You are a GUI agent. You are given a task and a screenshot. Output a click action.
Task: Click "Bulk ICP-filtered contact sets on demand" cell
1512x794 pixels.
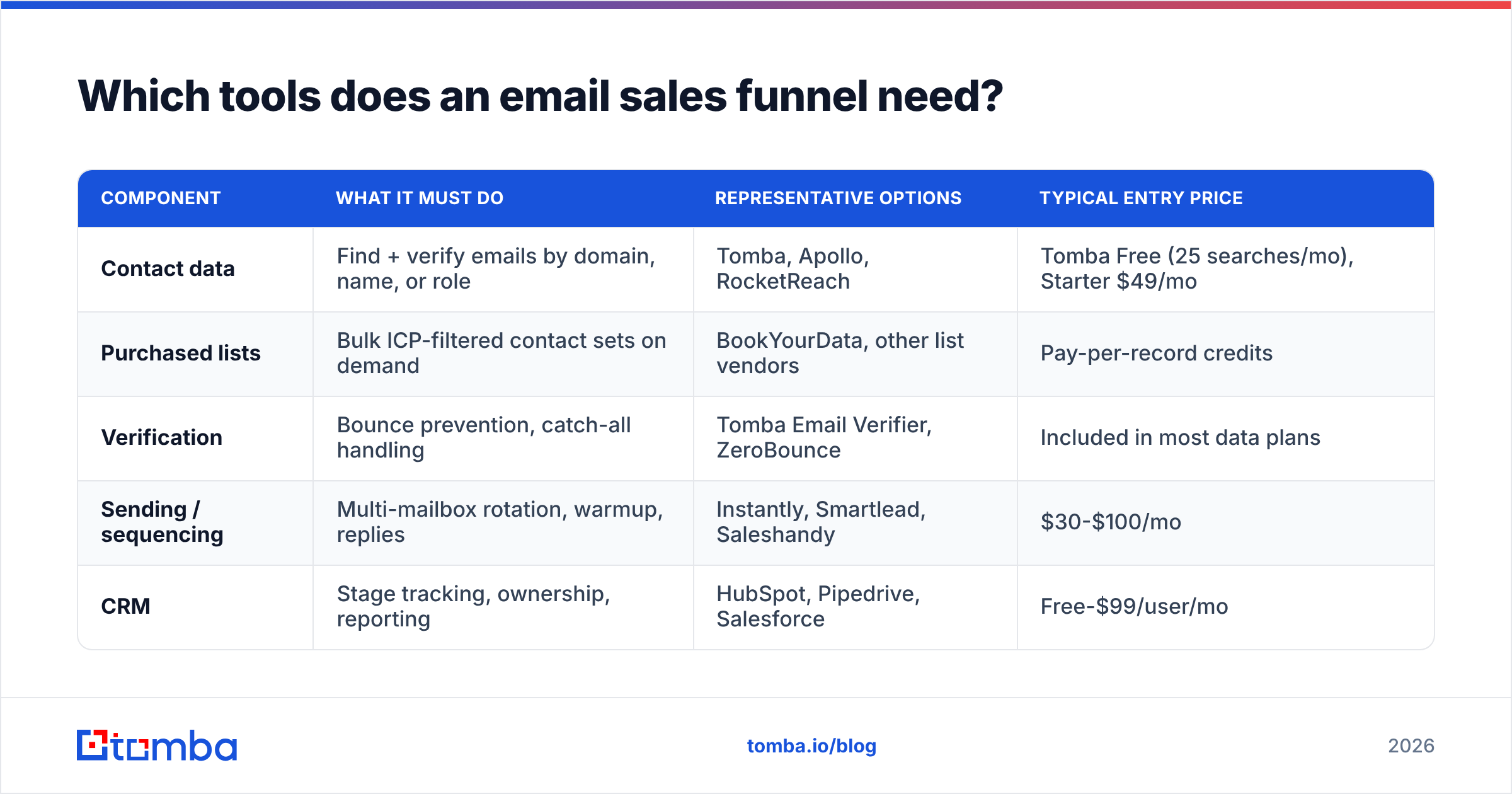tap(503, 354)
